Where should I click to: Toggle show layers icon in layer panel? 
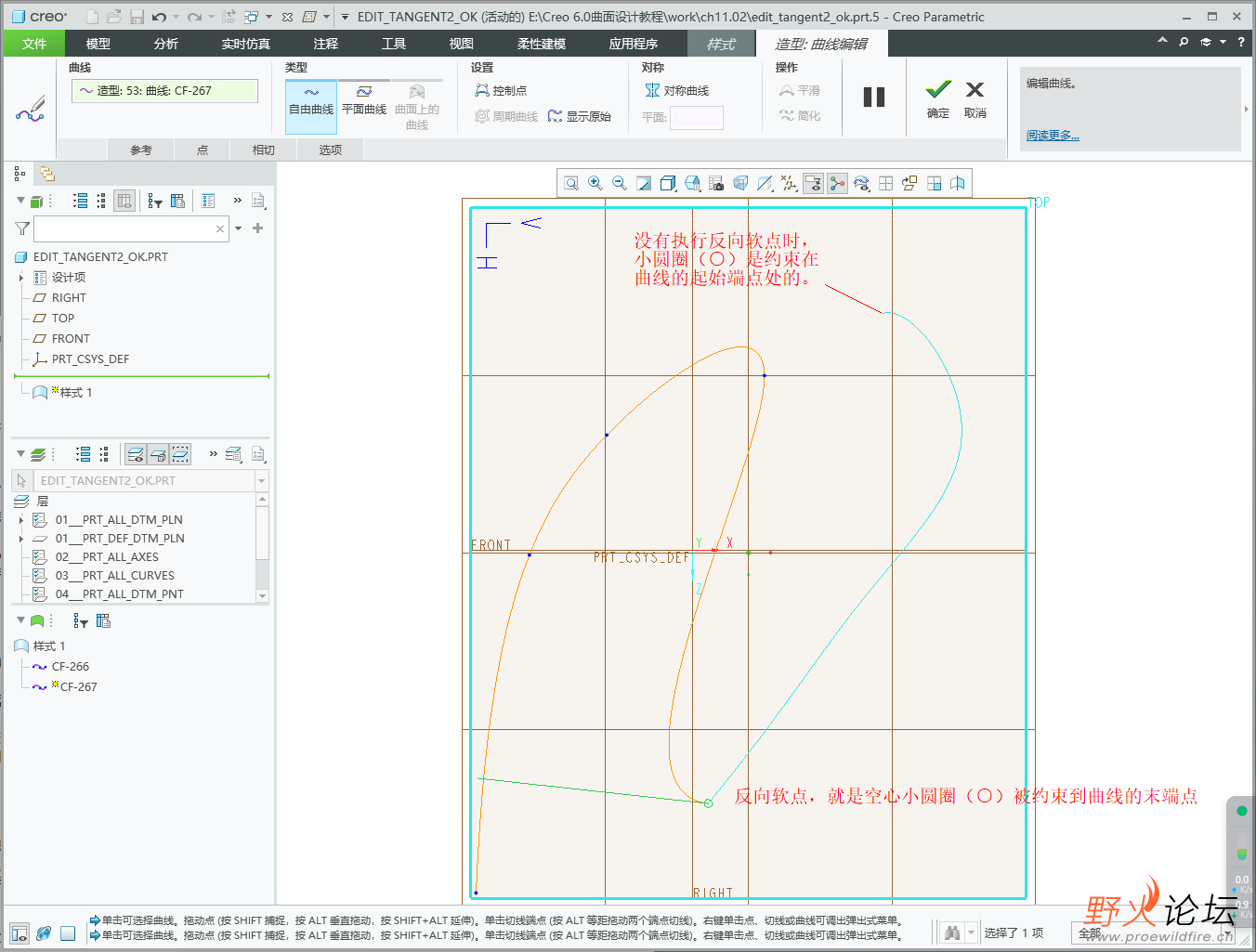point(136,454)
